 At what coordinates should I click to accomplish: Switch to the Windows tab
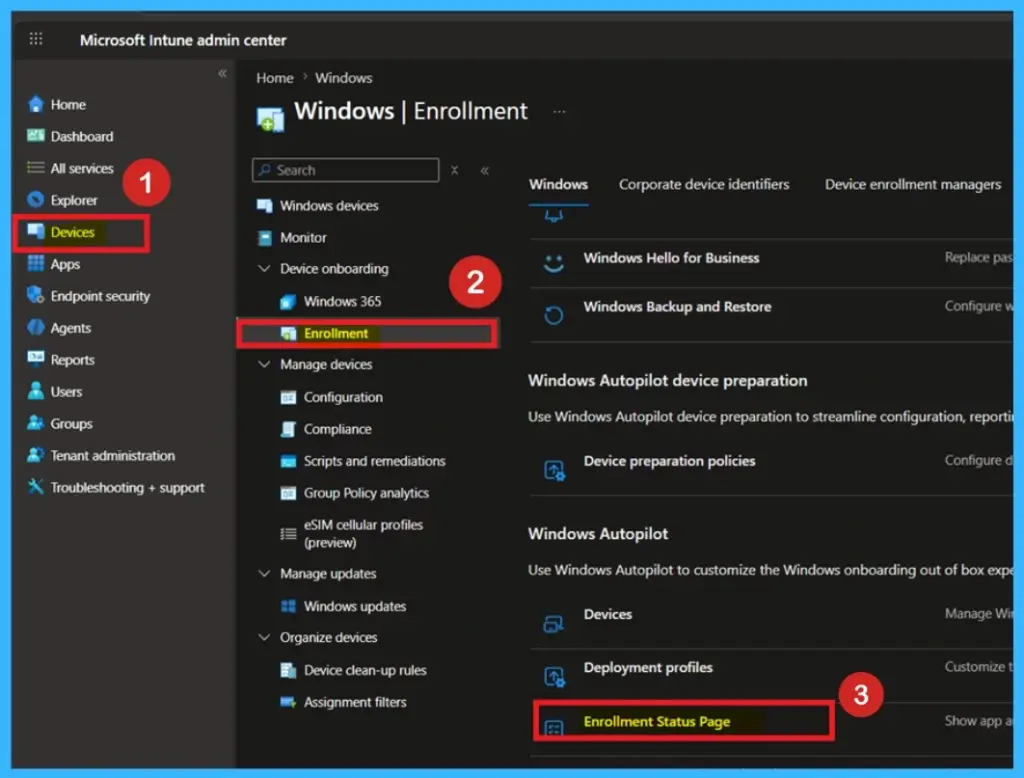[558, 184]
